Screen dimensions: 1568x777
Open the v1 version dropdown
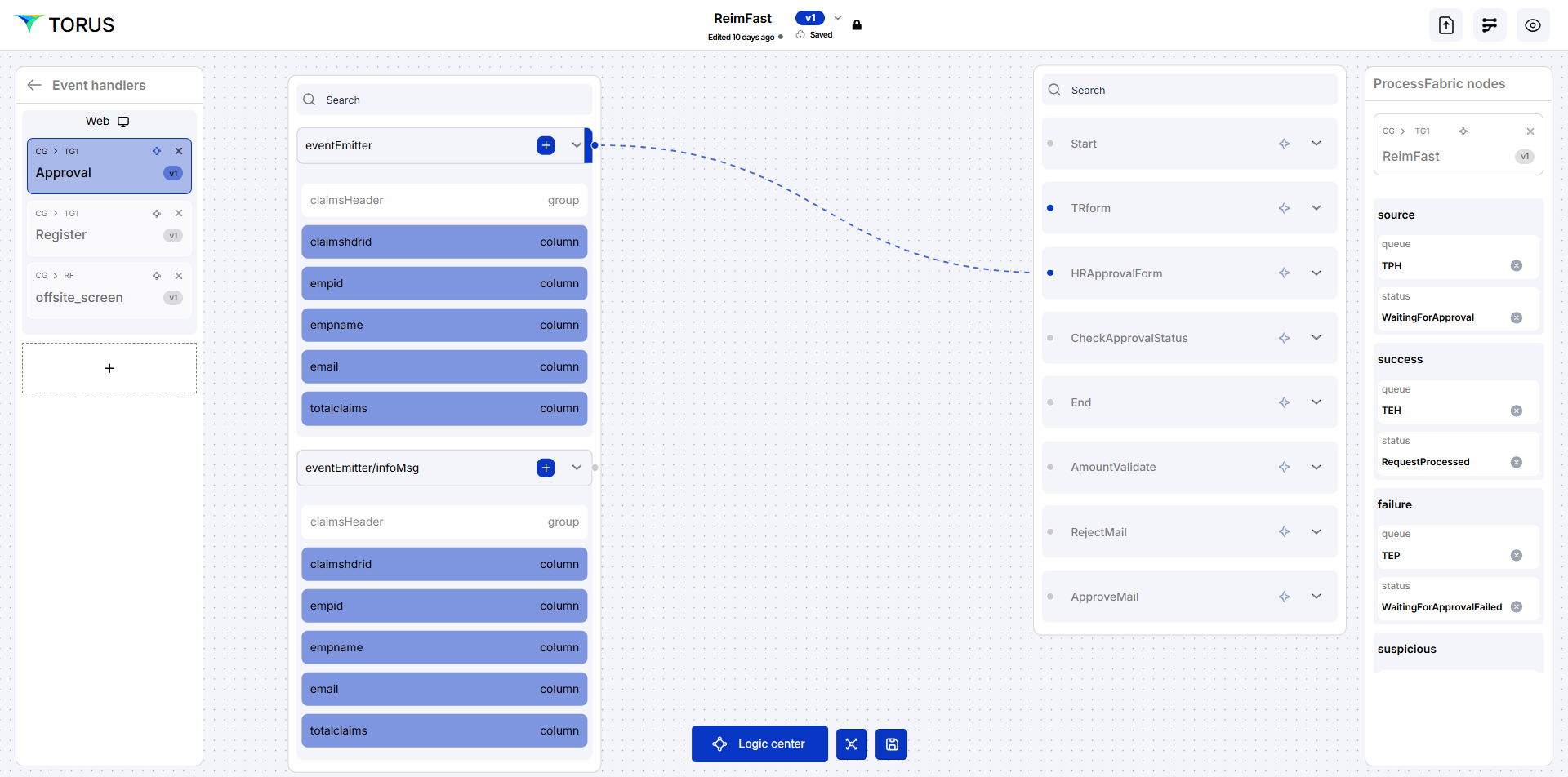pyautogui.click(x=838, y=18)
